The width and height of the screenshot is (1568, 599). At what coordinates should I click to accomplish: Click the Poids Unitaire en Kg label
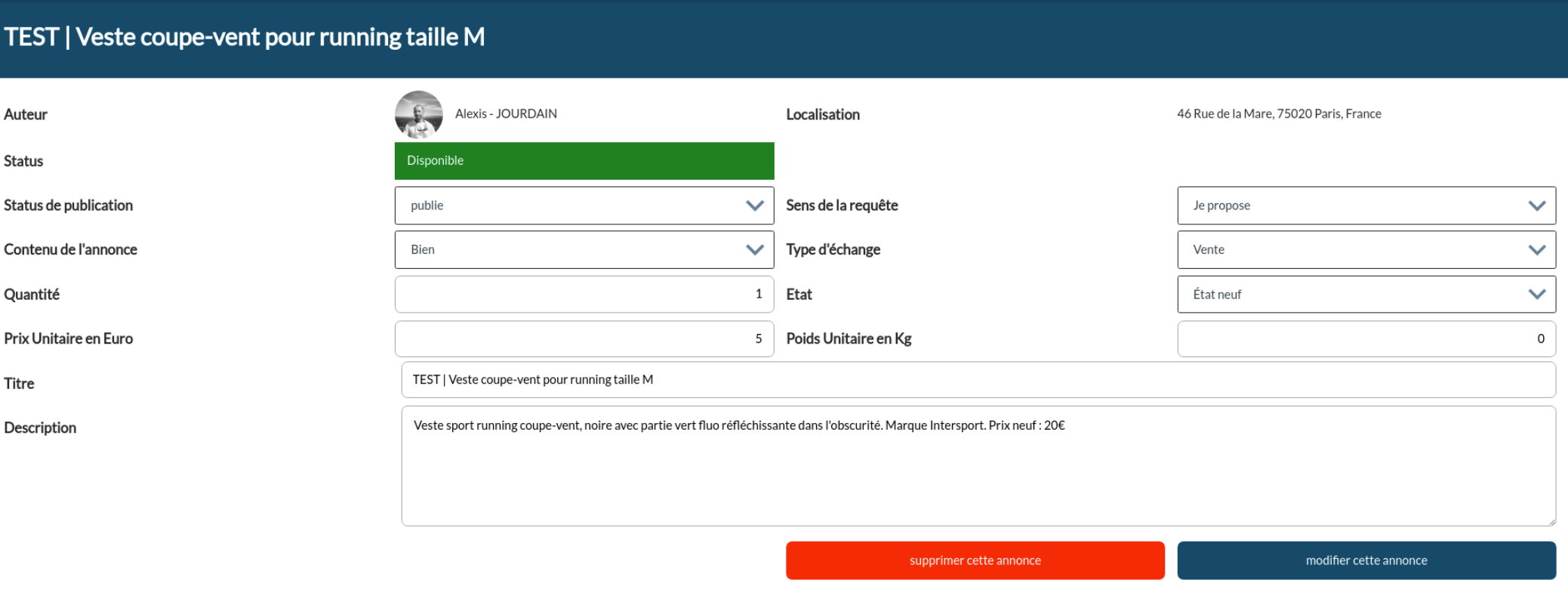[849, 339]
